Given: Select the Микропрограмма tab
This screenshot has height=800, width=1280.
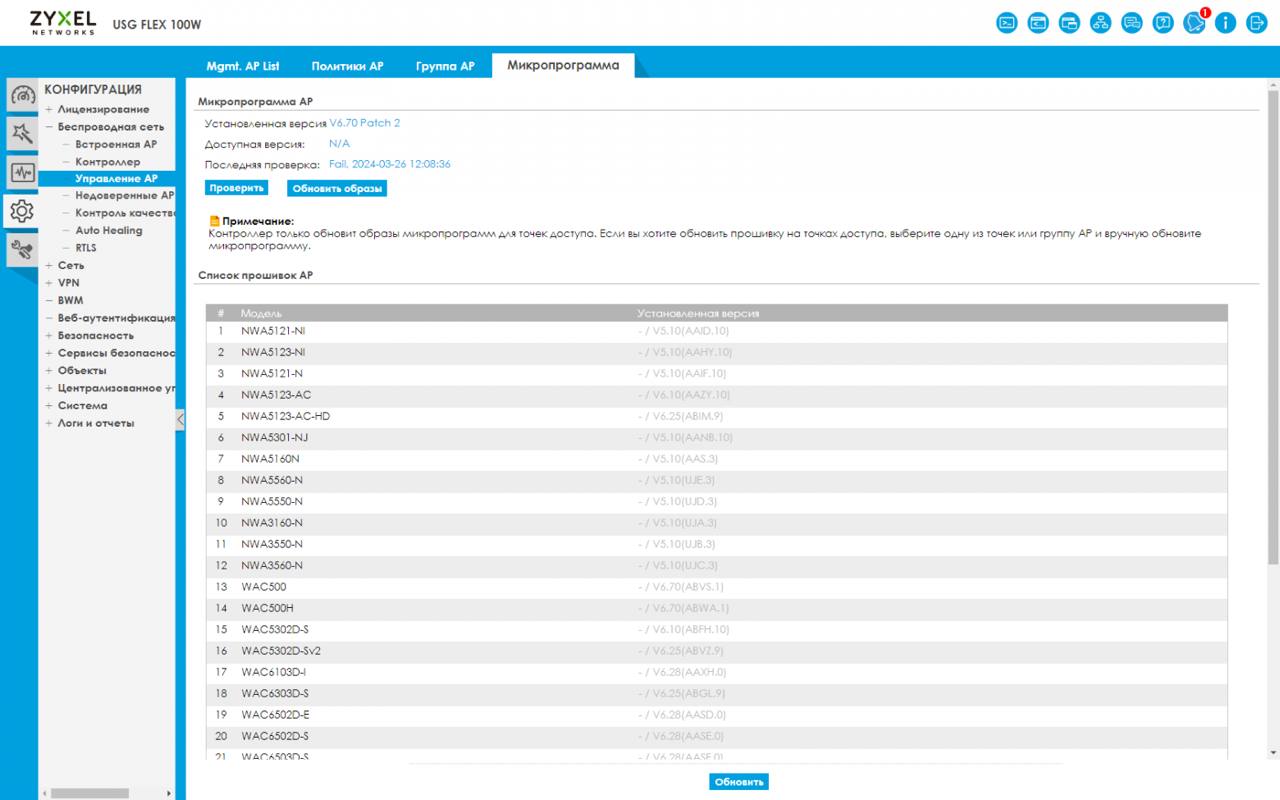Looking at the screenshot, I should [x=563, y=65].
